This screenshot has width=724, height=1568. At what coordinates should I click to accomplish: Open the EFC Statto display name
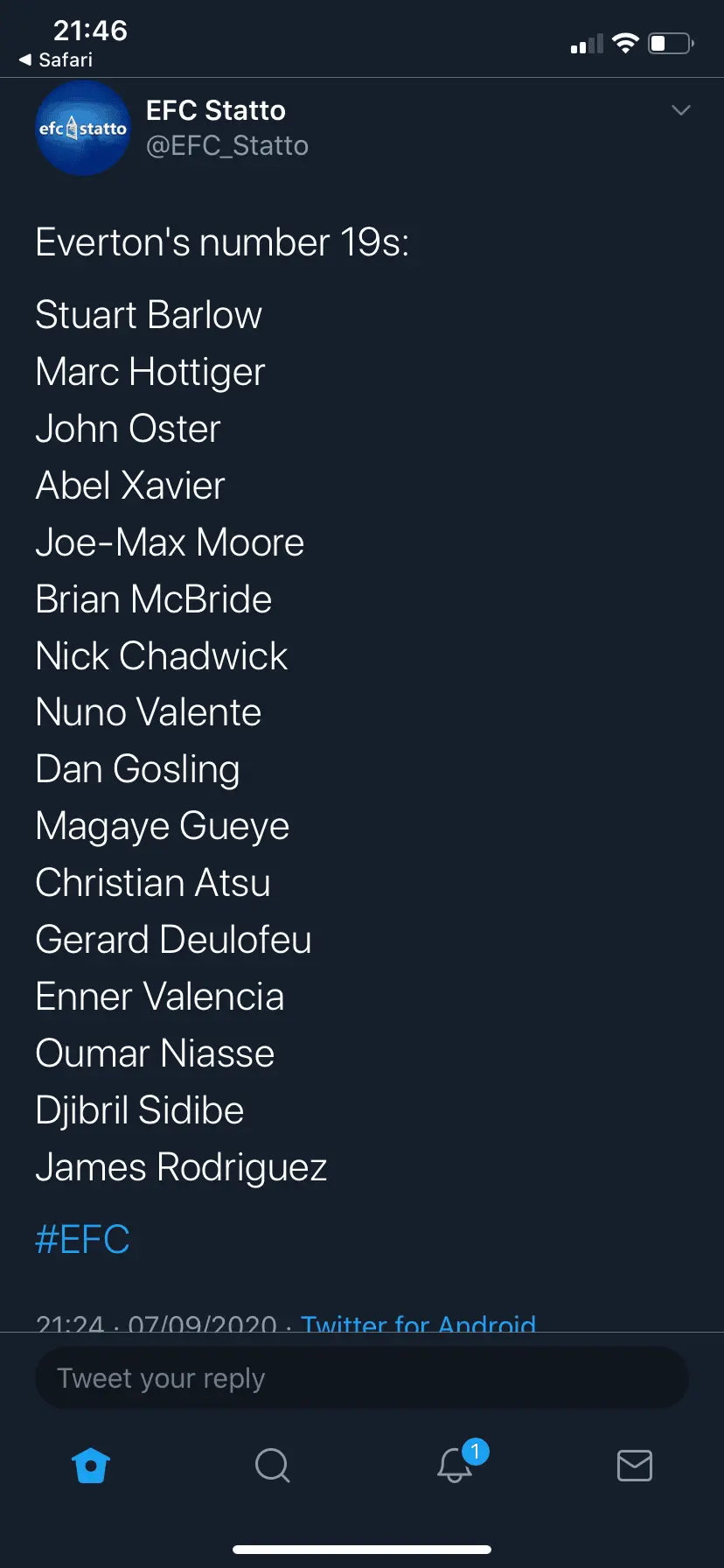tap(216, 110)
